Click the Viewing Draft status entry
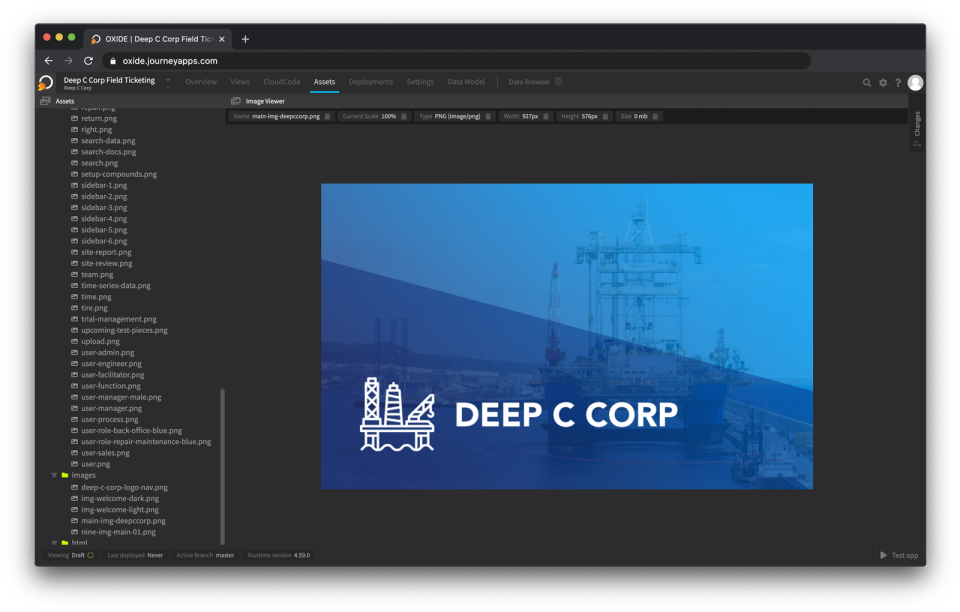 tap(70, 555)
